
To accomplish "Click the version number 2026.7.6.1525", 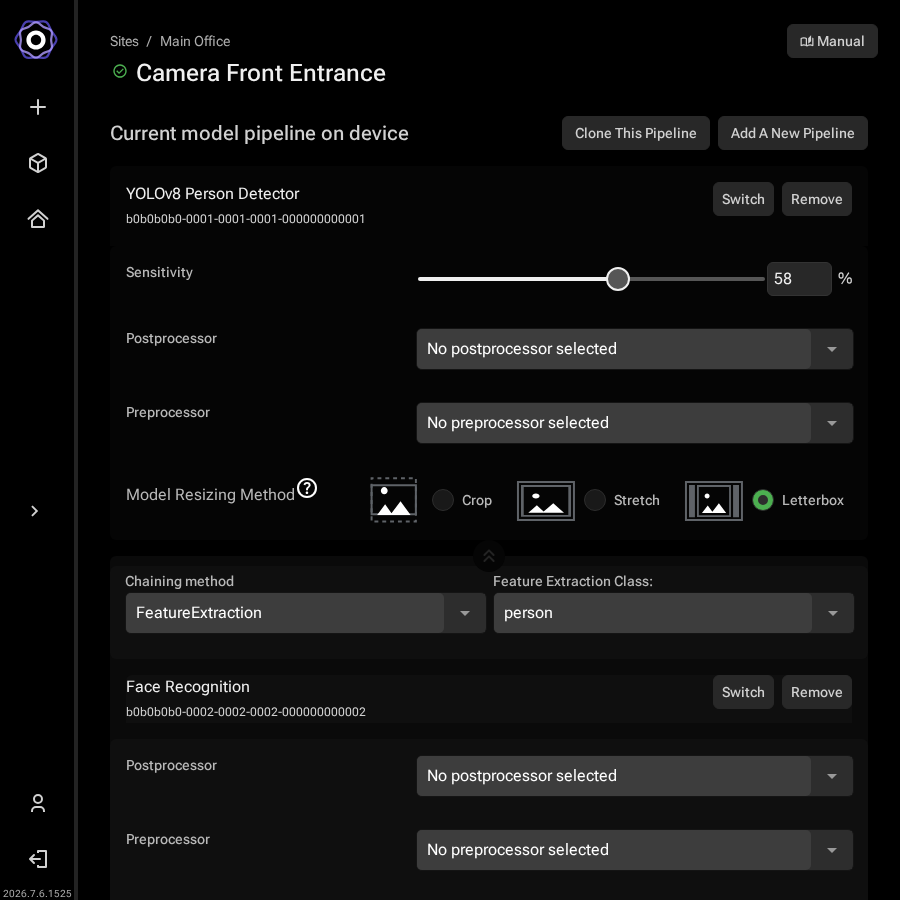I will pos(37,893).
